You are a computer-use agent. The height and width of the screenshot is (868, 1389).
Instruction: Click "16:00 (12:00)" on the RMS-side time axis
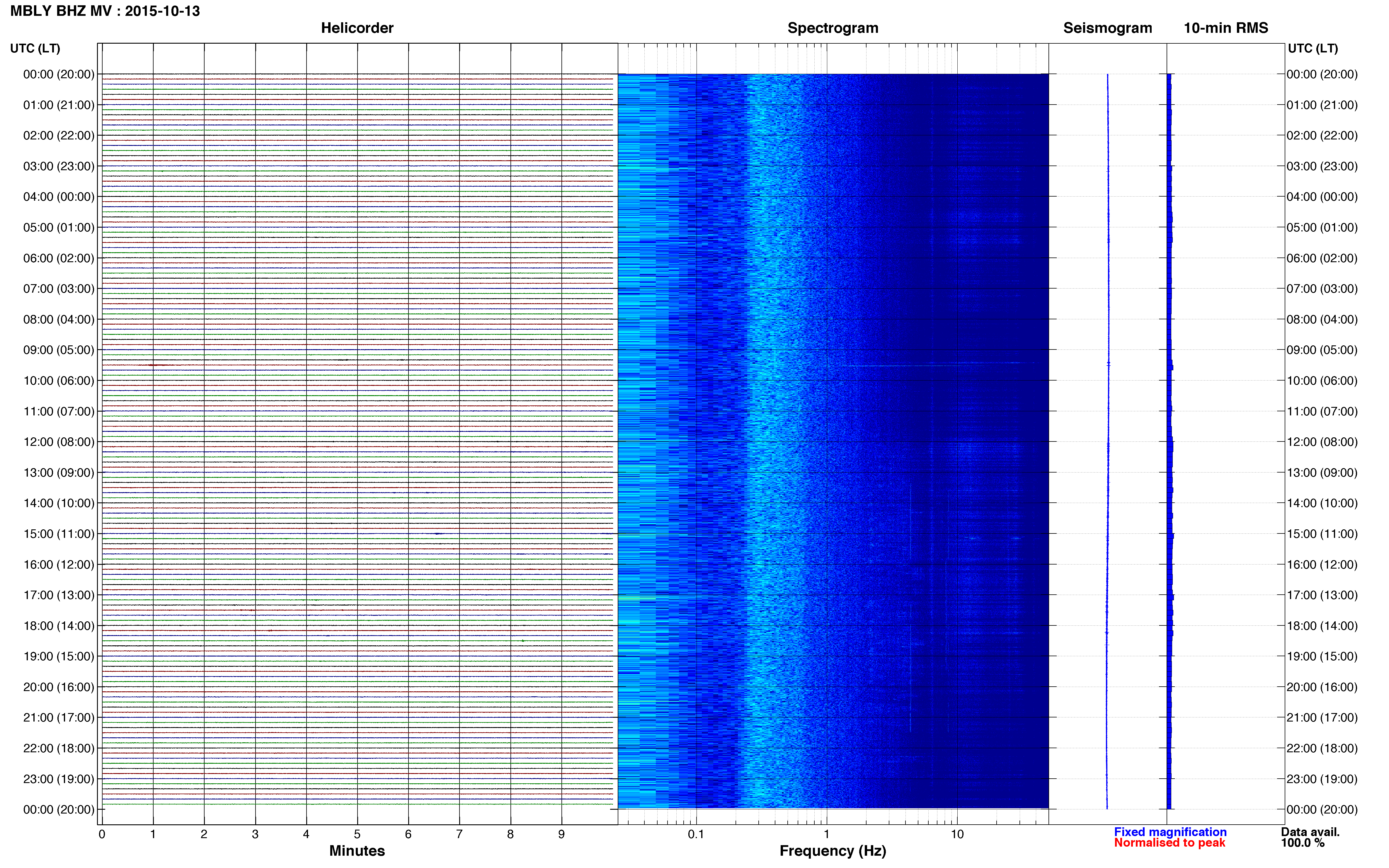(1322, 564)
